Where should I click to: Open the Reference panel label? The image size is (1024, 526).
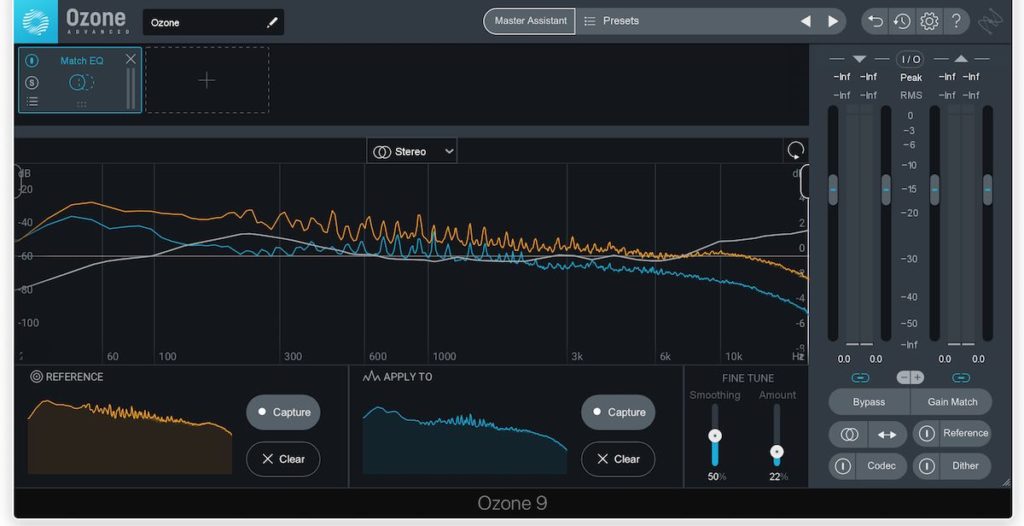[x=965, y=433]
